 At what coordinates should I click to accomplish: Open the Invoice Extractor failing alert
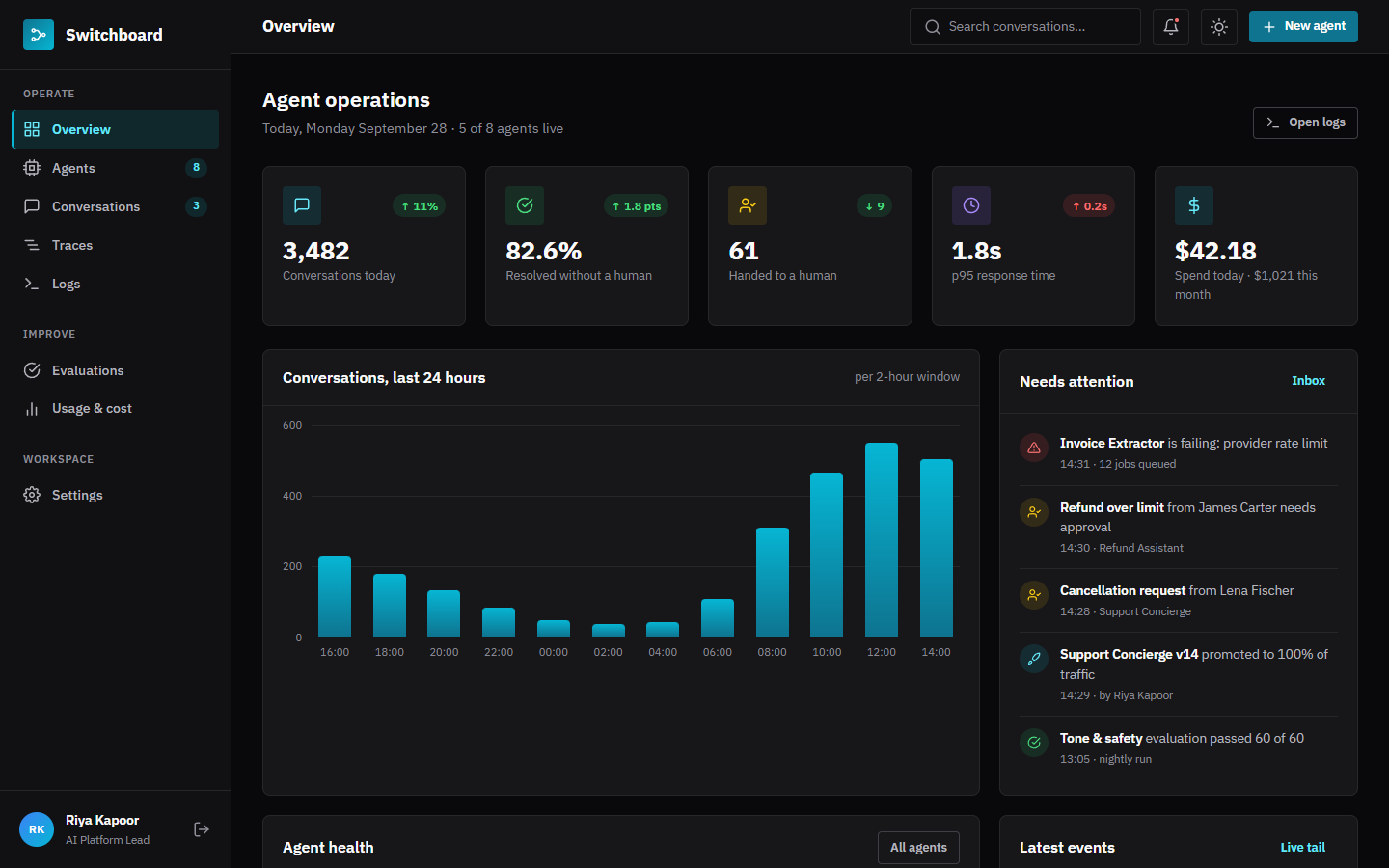[1179, 453]
